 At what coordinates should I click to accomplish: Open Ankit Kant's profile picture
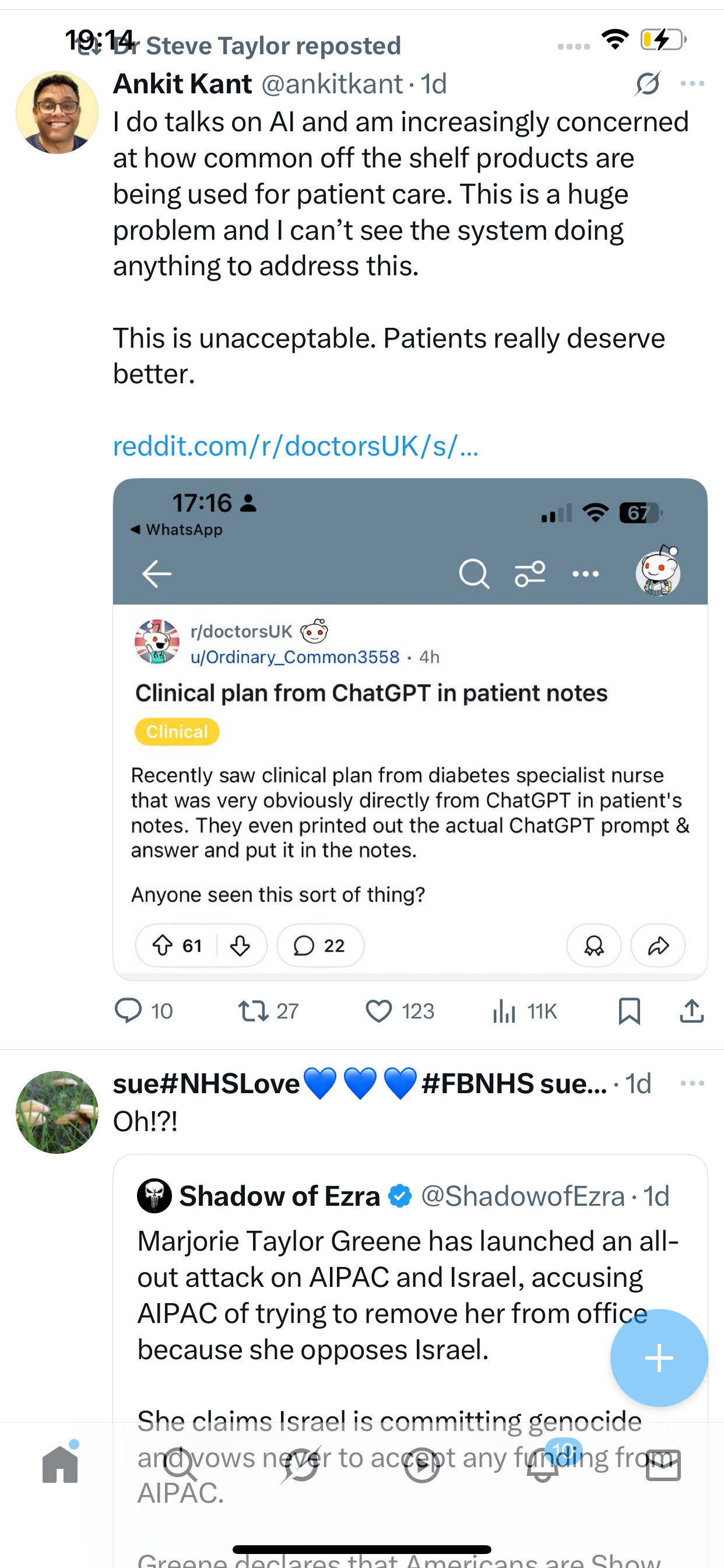click(x=57, y=113)
